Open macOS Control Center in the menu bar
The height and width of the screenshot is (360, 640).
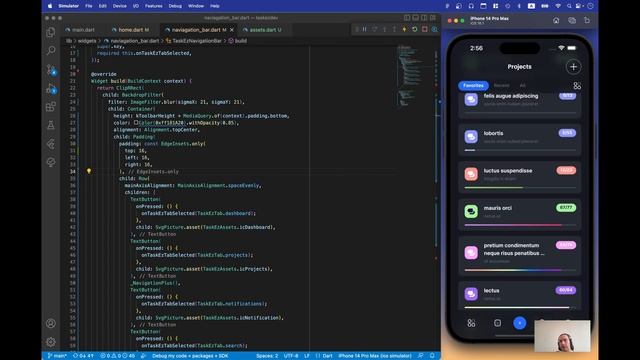pos(579,6)
